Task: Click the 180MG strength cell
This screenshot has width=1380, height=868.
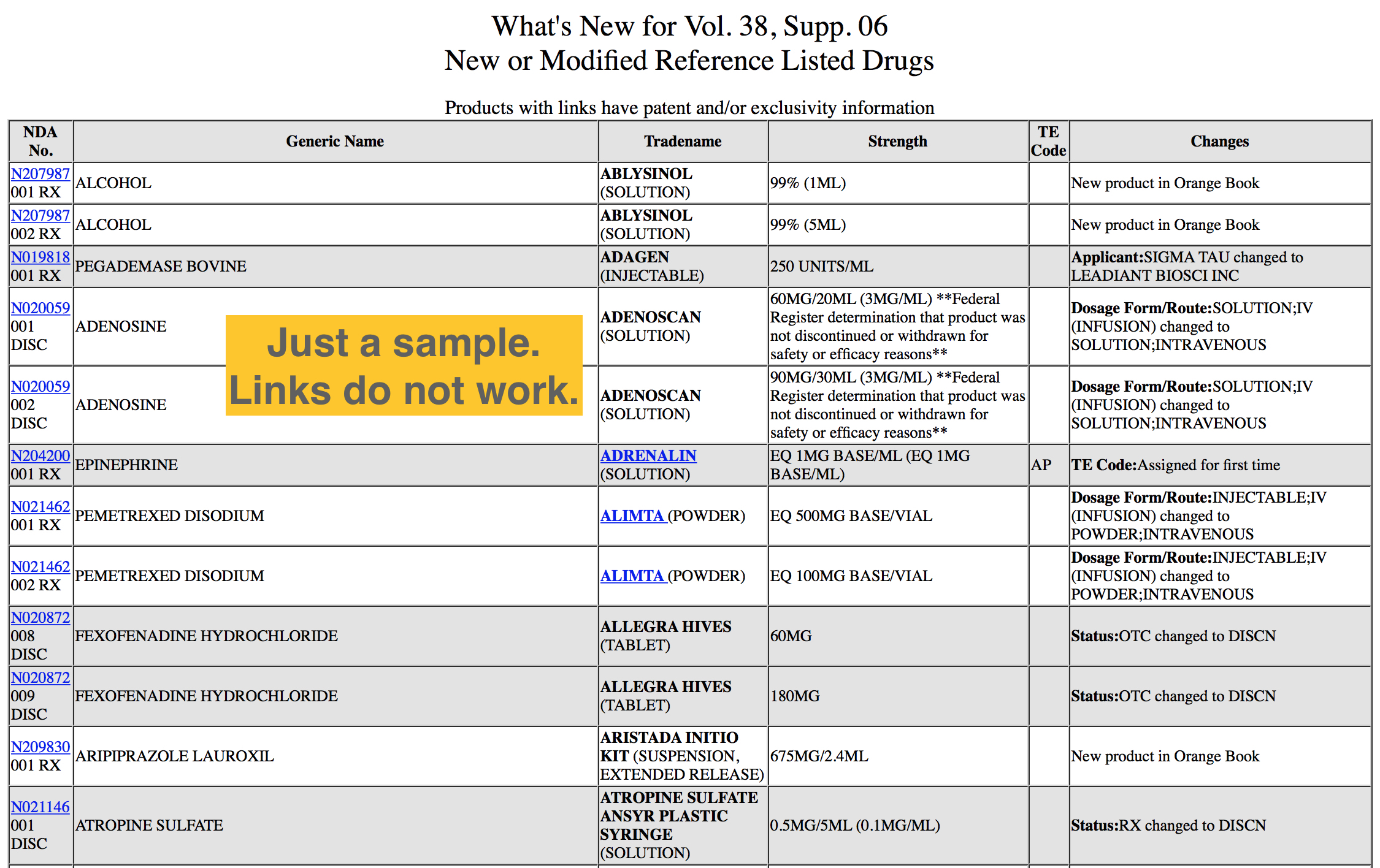Action: point(898,696)
